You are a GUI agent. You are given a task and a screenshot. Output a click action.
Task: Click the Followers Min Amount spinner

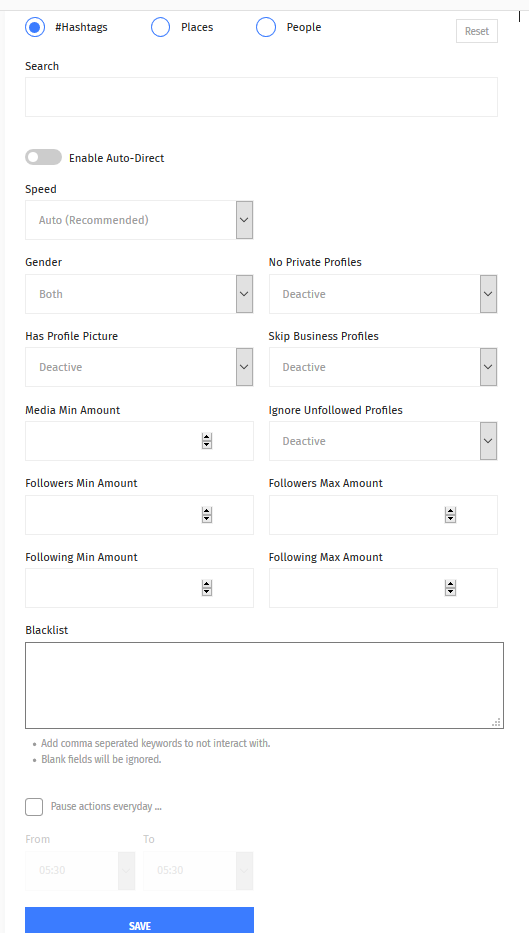point(206,515)
